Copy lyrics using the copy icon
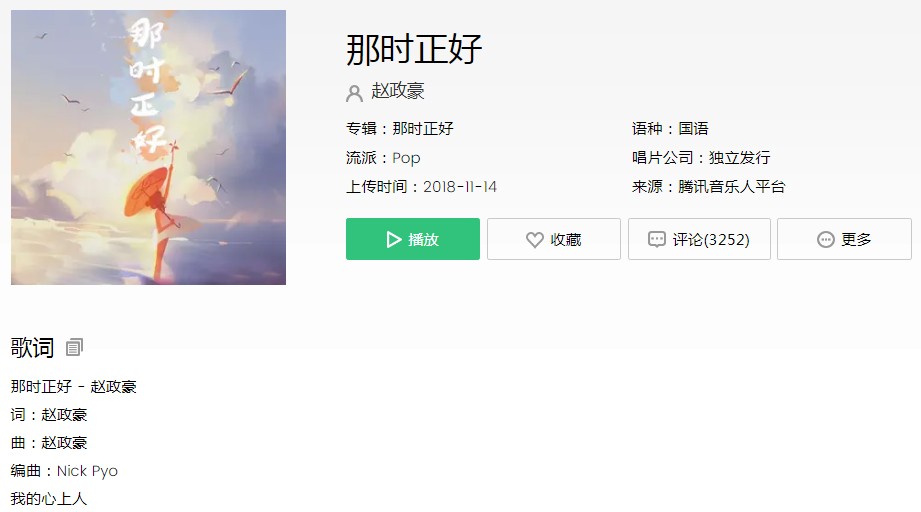Viewport: 921px width, 512px height. coord(75,348)
